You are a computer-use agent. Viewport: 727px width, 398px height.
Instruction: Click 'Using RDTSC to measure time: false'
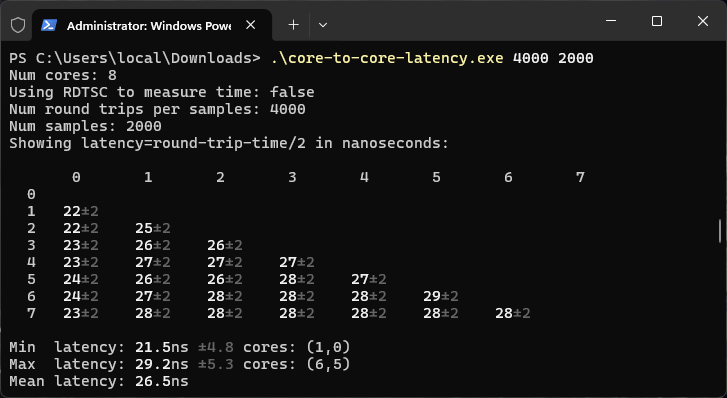click(162, 92)
